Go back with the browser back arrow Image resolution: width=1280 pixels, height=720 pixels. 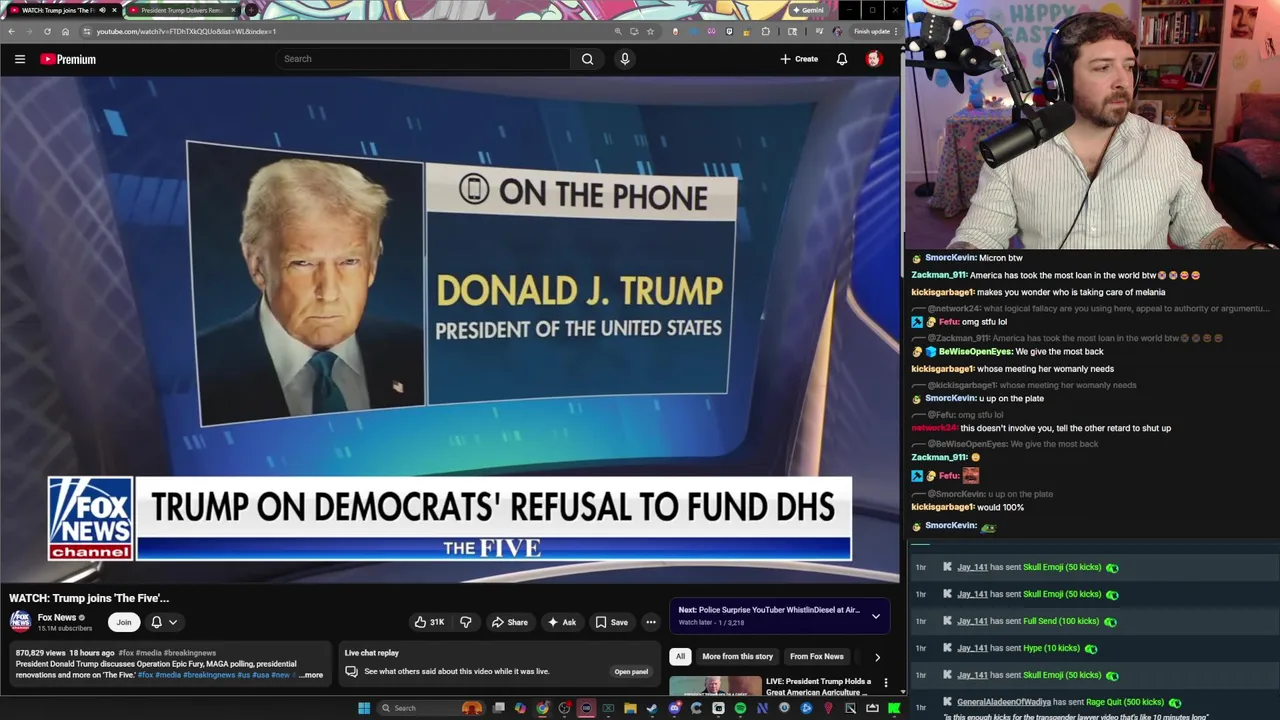click(11, 31)
